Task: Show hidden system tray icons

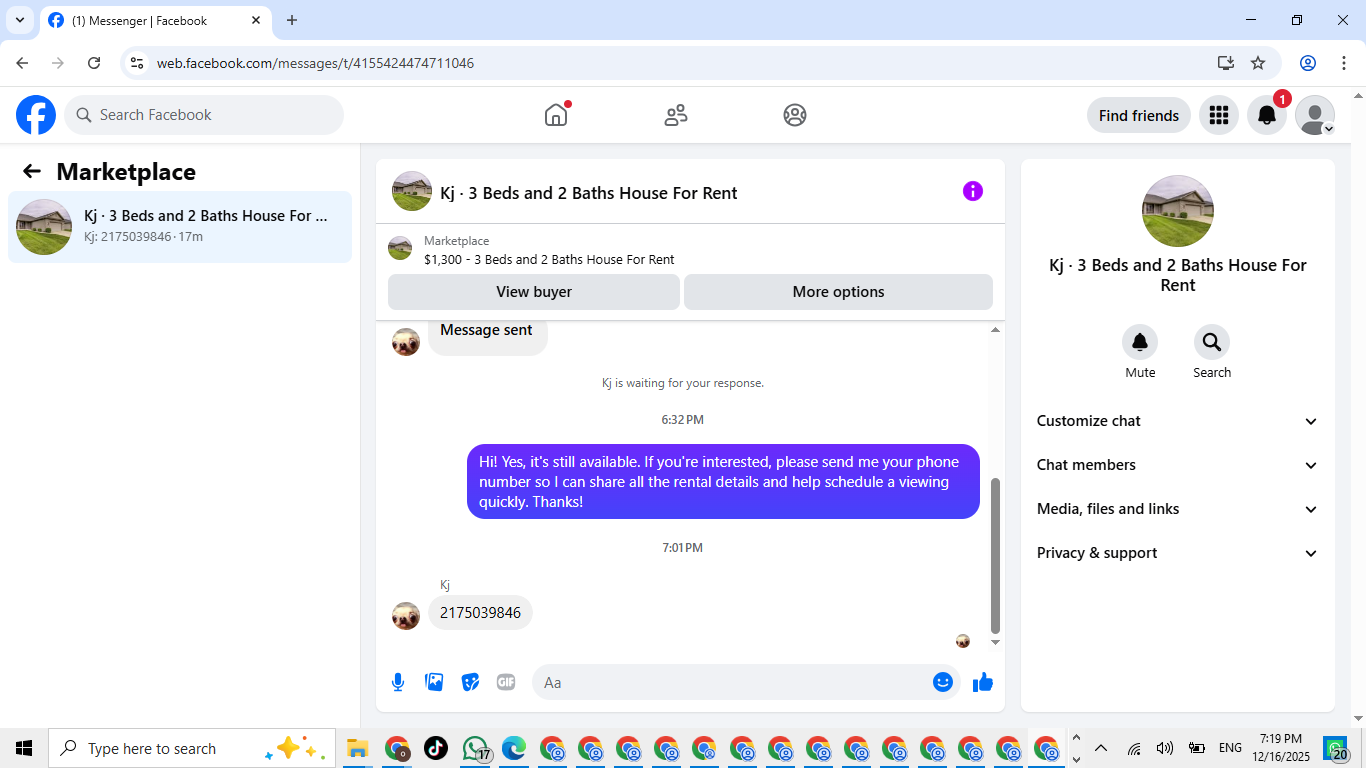Action: click(x=1101, y=748)
